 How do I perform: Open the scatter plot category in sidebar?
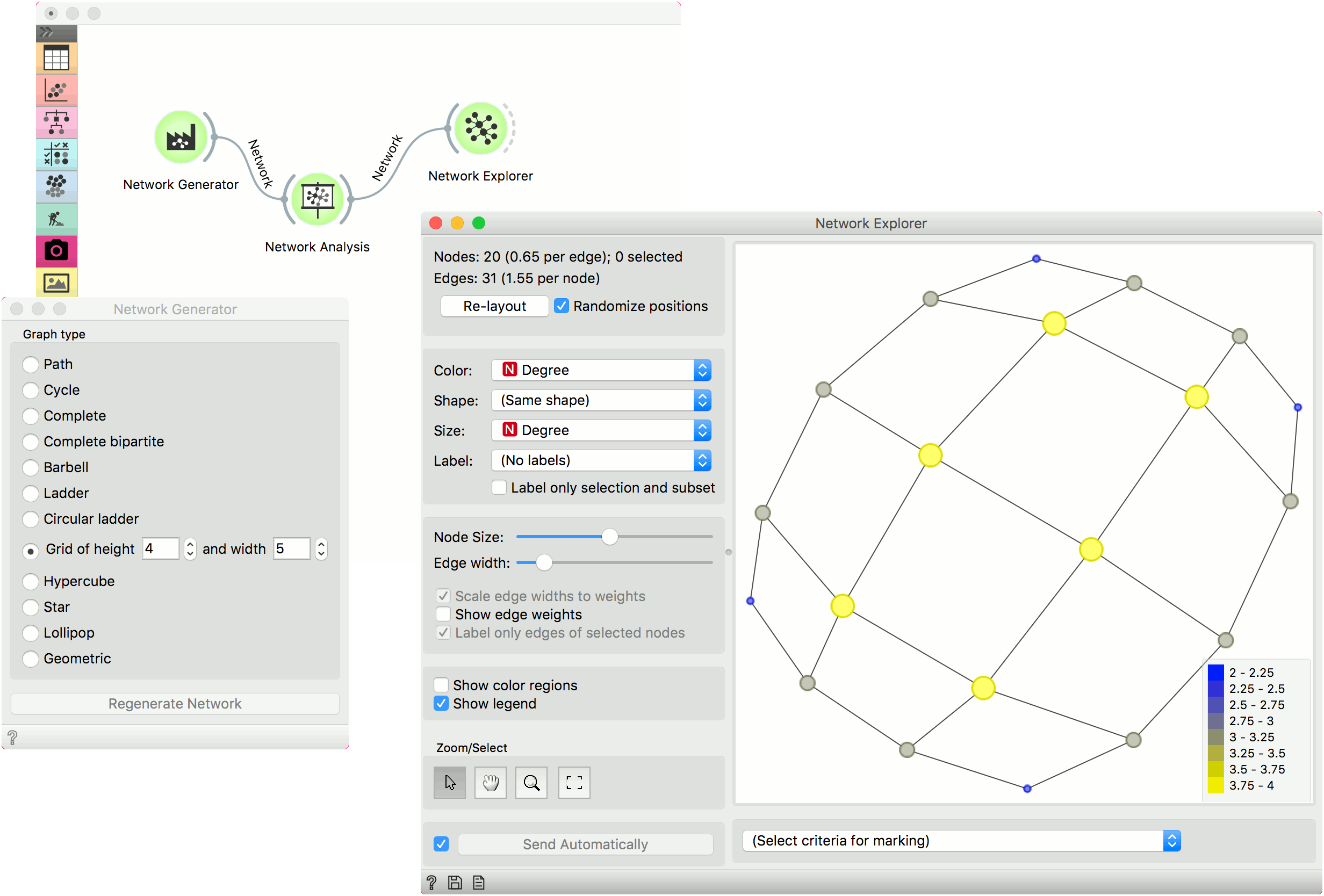pos(56,91)
